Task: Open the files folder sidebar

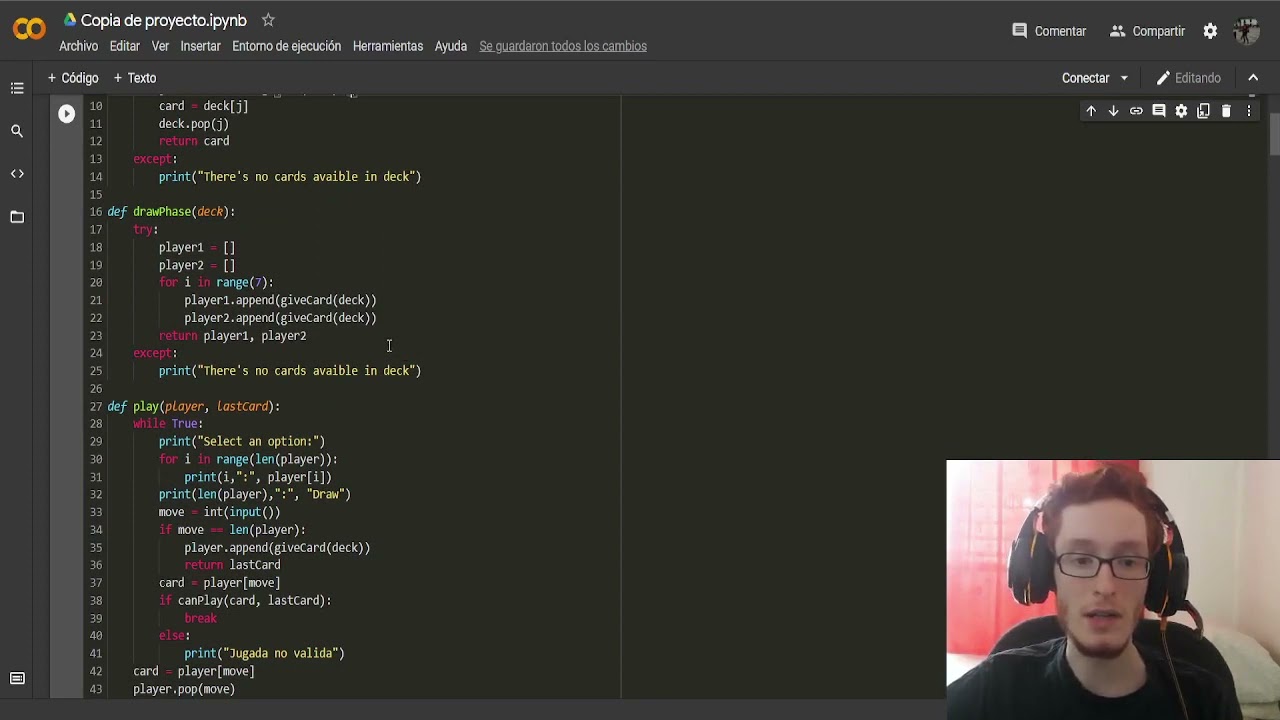Action: point(17,217)
